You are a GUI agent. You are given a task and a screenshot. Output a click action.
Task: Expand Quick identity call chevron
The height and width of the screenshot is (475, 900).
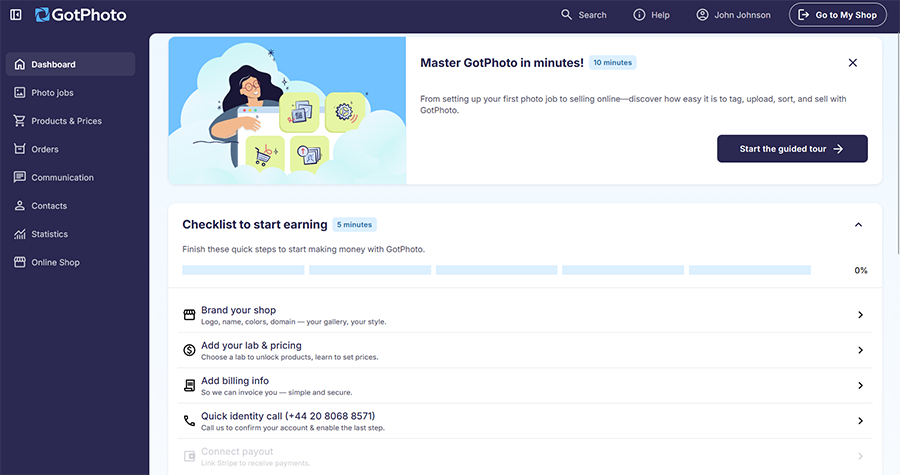pyautogui.click(x=860, y=421)
